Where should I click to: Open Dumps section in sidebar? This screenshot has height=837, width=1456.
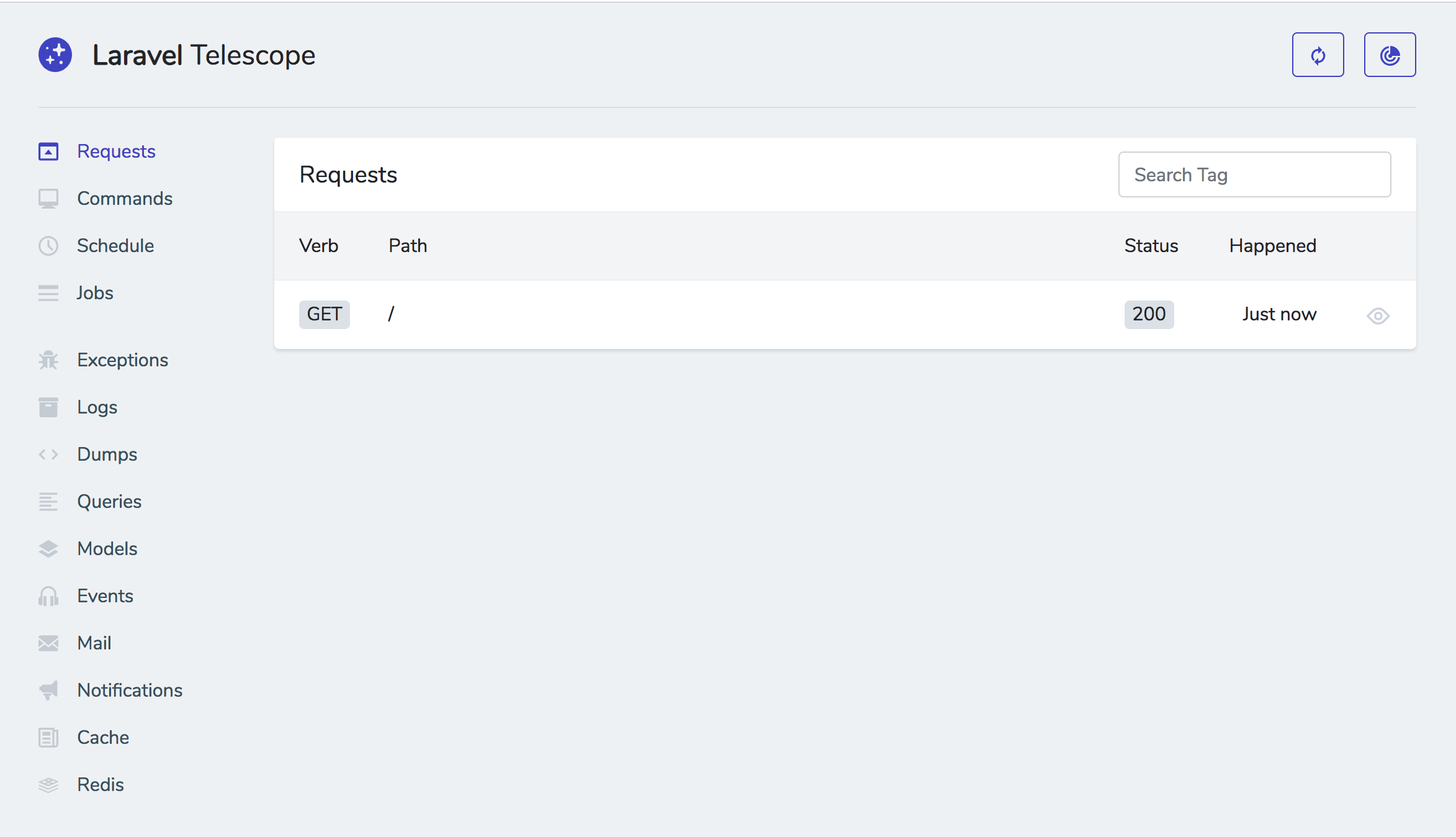coord(107,454)
